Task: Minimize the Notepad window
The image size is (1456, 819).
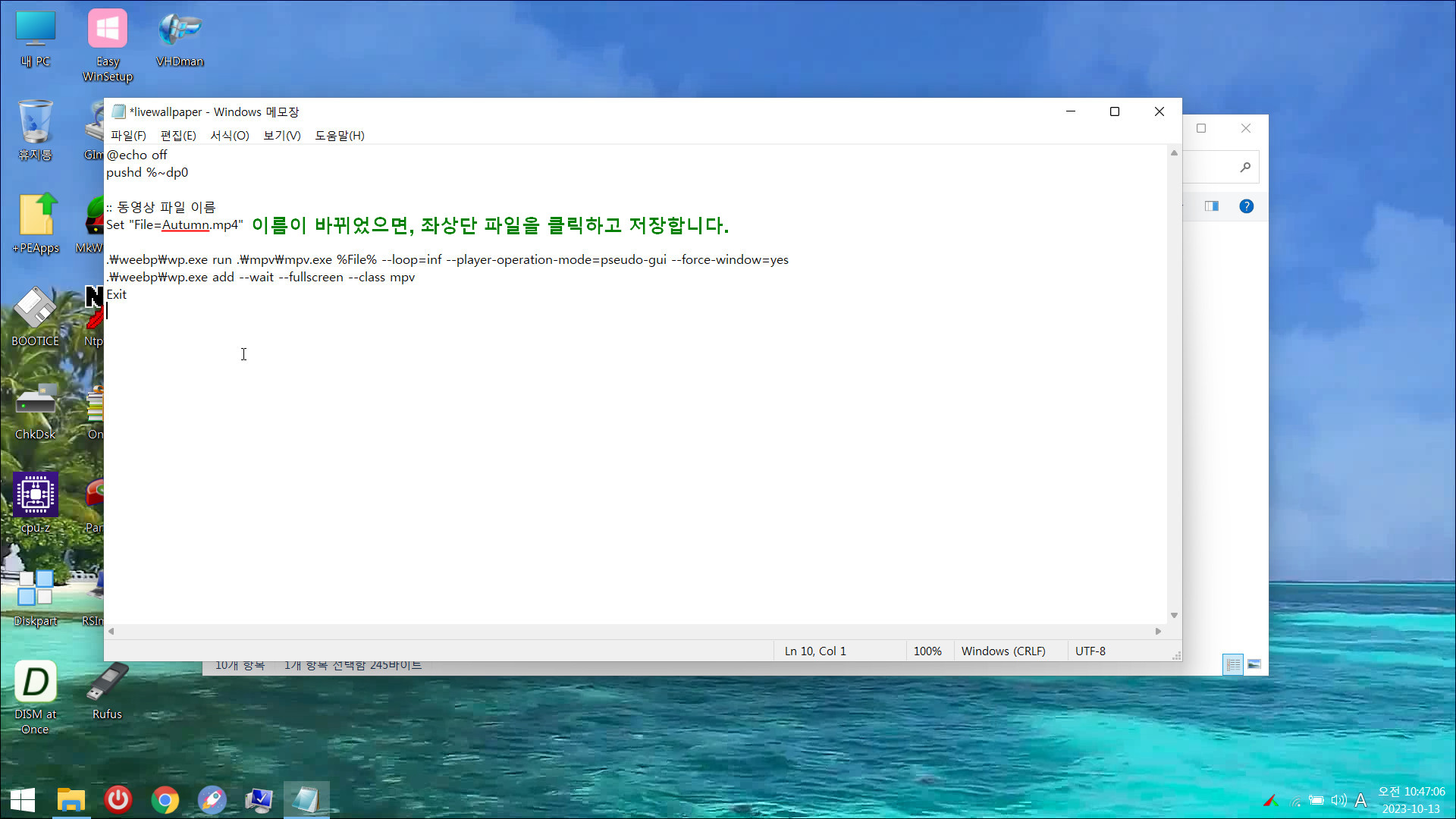Action: click(x=1071, y=111)
